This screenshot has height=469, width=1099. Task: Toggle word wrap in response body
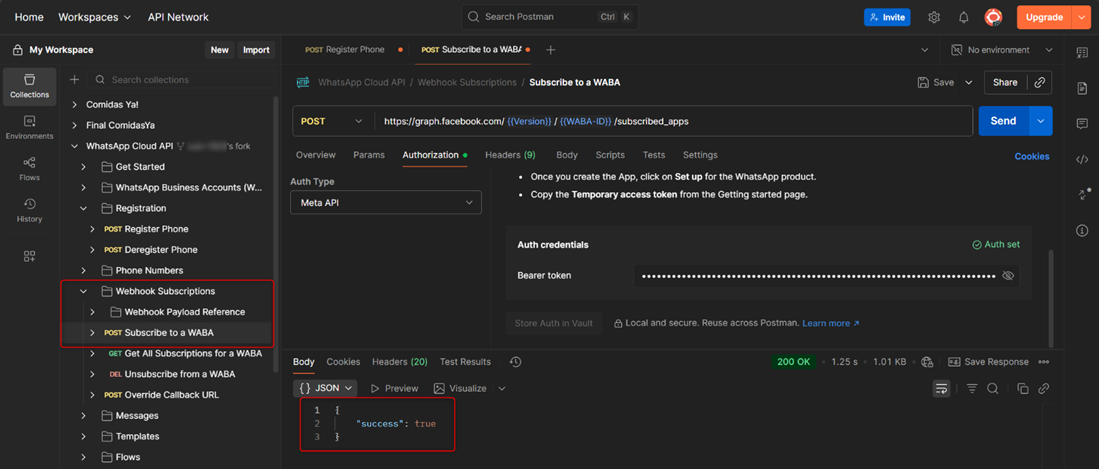(x=941, y=389)
